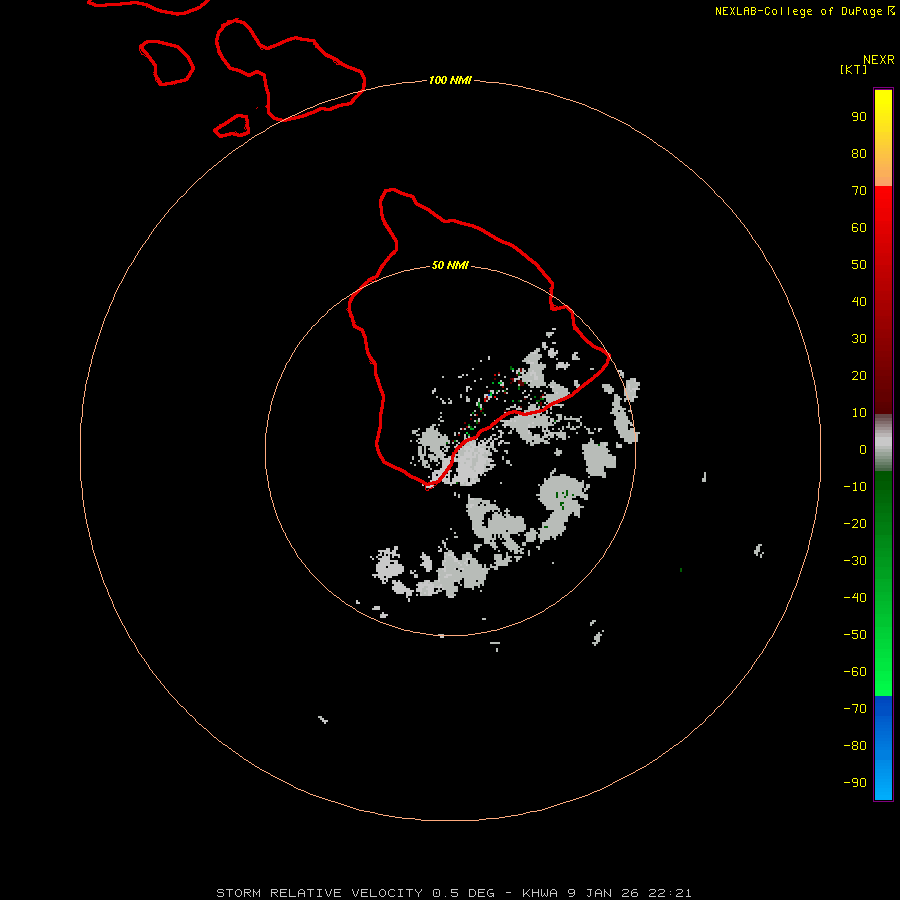Click the blue bottom segment of the color bar
The height and width of the screenshot is (900, 900).
[883, 747]
